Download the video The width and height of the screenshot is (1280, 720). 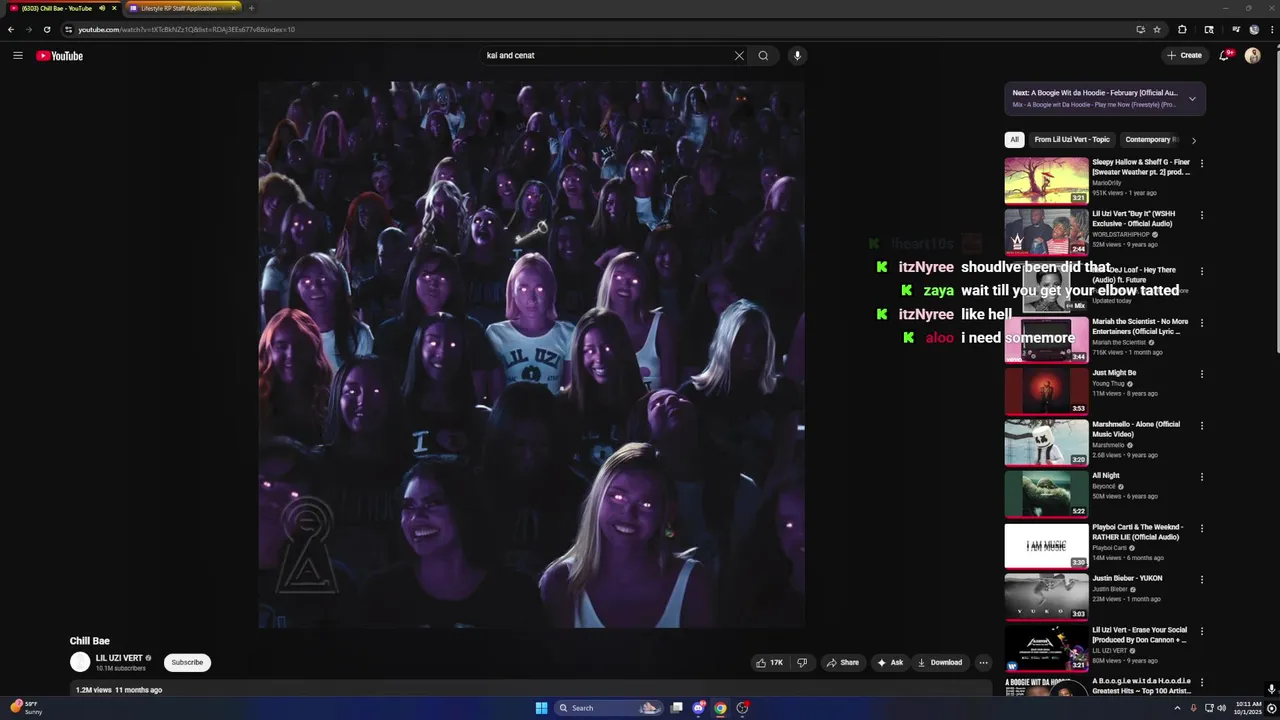[x=940, y=662]
